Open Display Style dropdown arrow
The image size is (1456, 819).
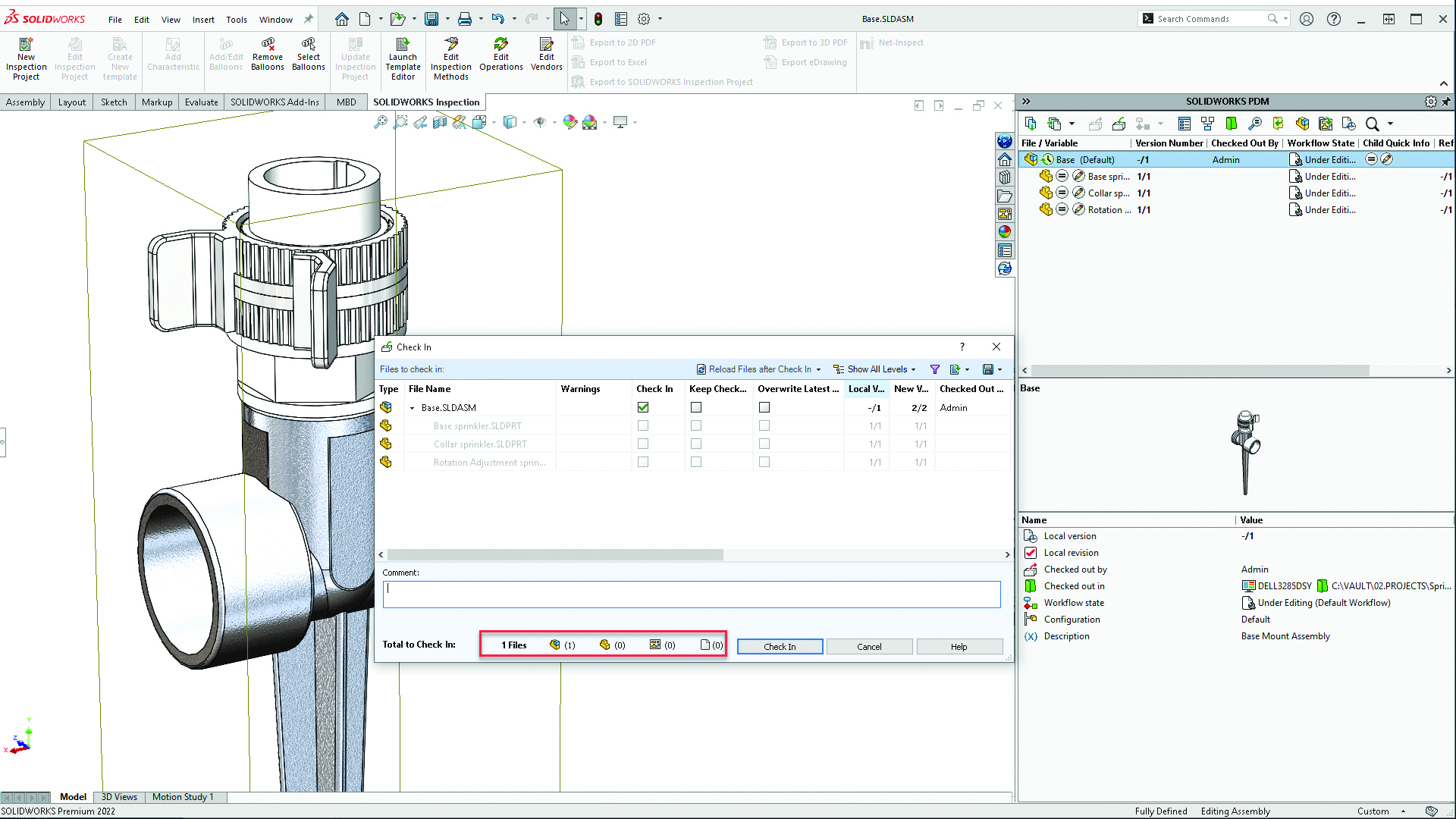point(524,122)
